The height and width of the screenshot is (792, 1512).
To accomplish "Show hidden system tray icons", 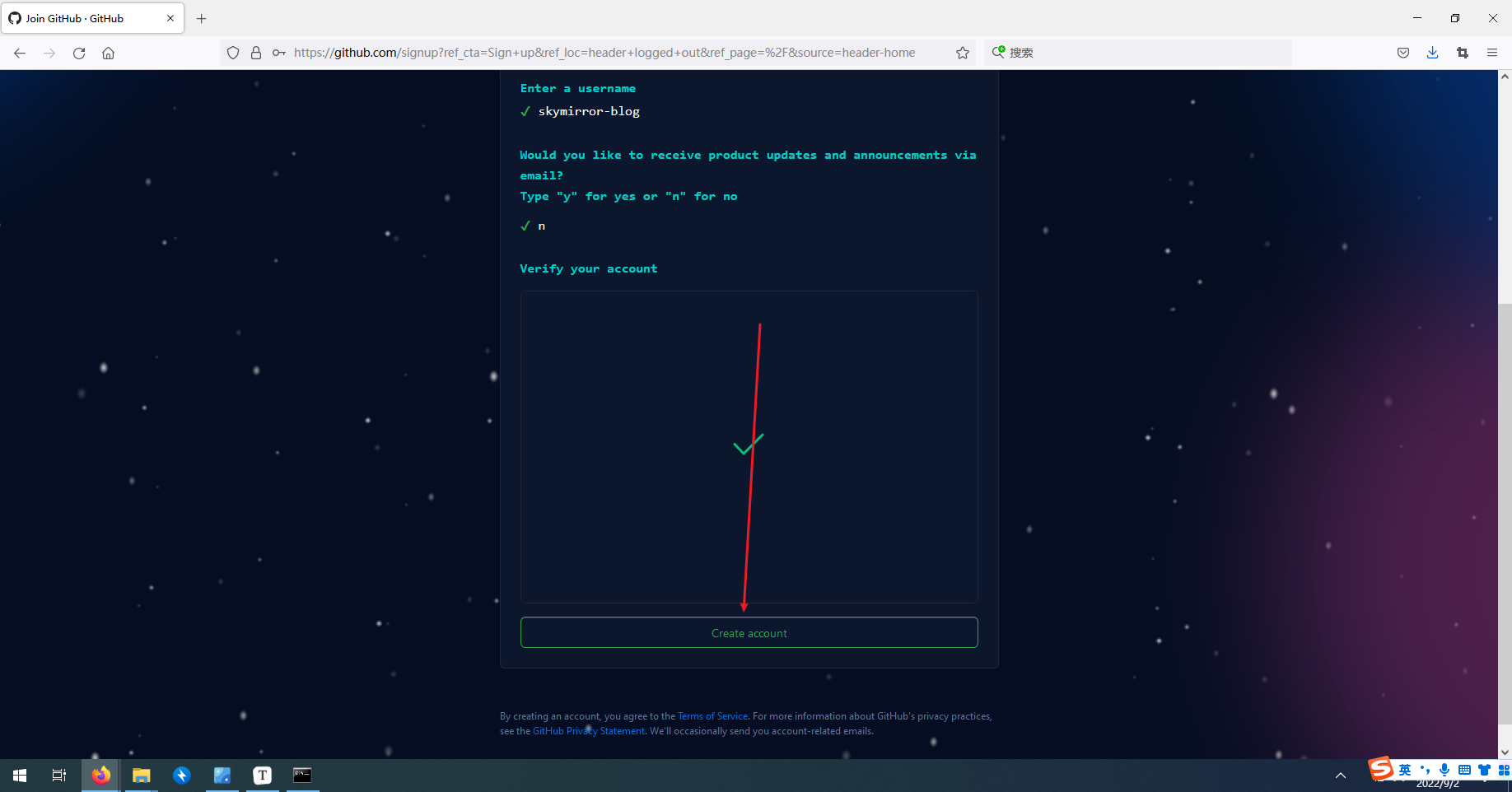I will pyautogui.click(x=1341, y=776).
